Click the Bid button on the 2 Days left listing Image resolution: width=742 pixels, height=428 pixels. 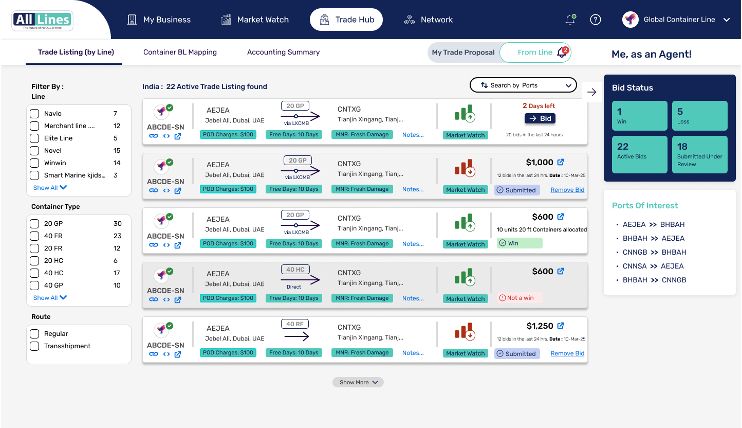click(x=540, y=118)
